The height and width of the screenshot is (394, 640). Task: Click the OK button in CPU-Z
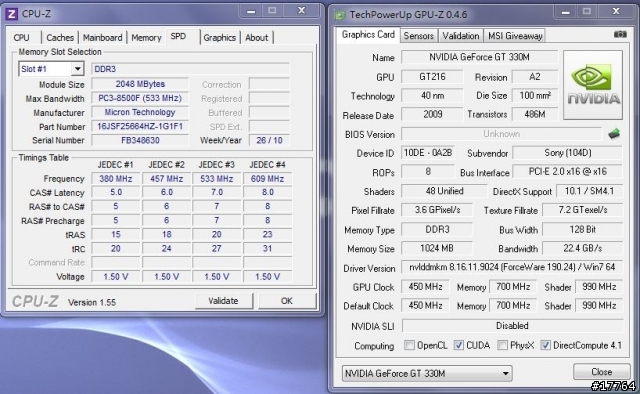287,301
